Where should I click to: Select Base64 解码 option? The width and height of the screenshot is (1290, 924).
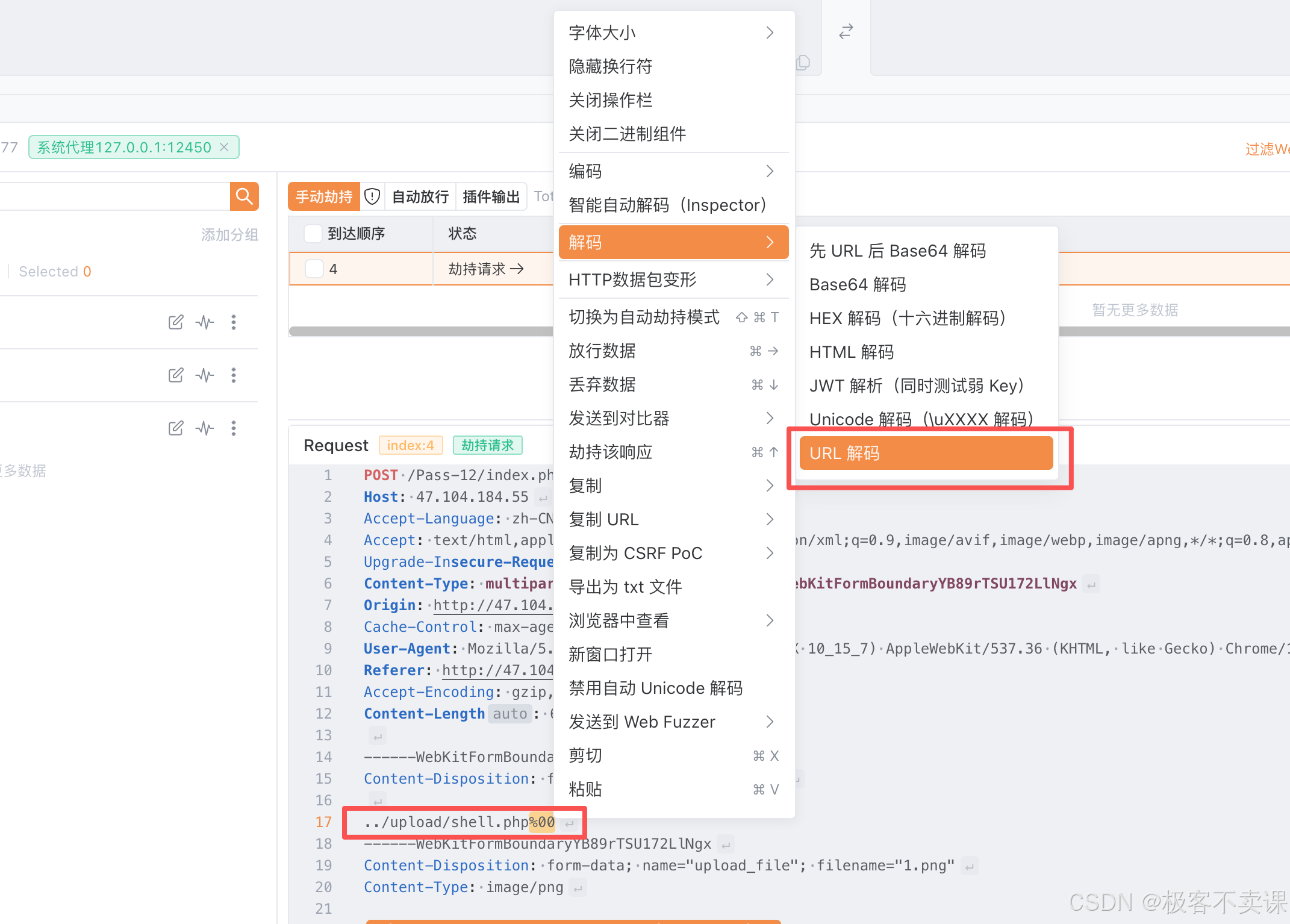[x=926, y=284]
